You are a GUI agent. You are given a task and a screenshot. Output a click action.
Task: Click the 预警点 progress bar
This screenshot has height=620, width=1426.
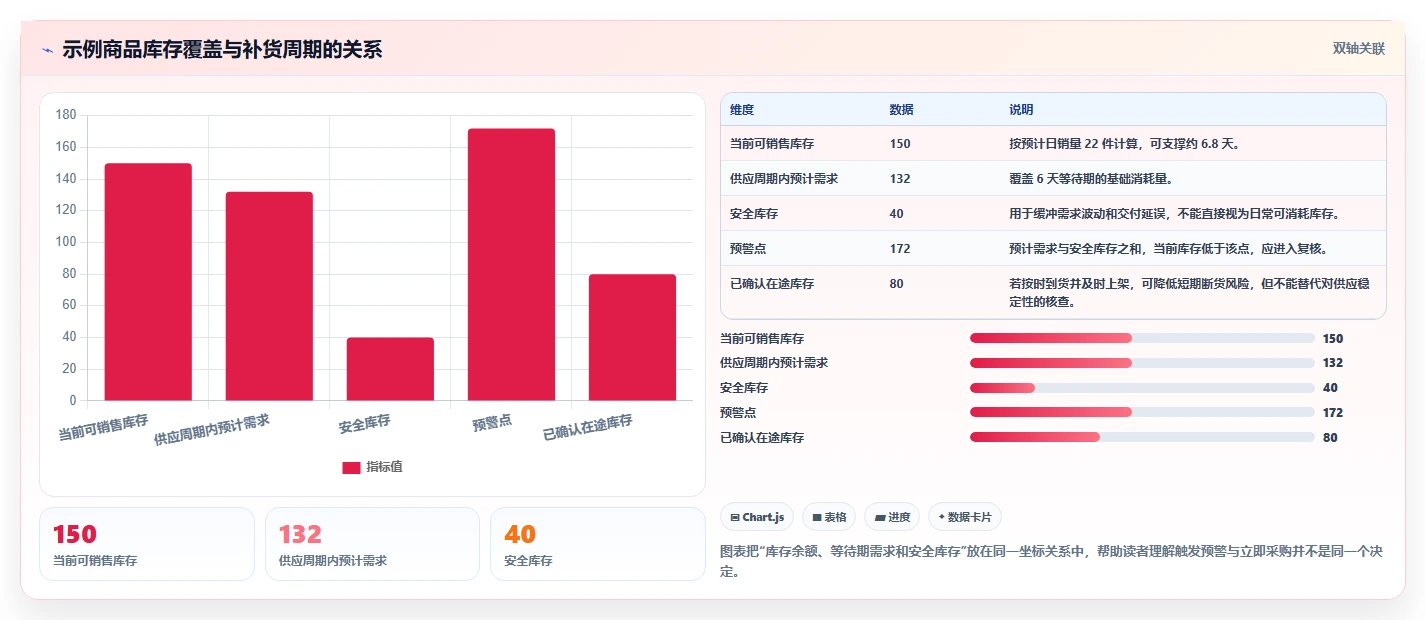point(1142,412)
